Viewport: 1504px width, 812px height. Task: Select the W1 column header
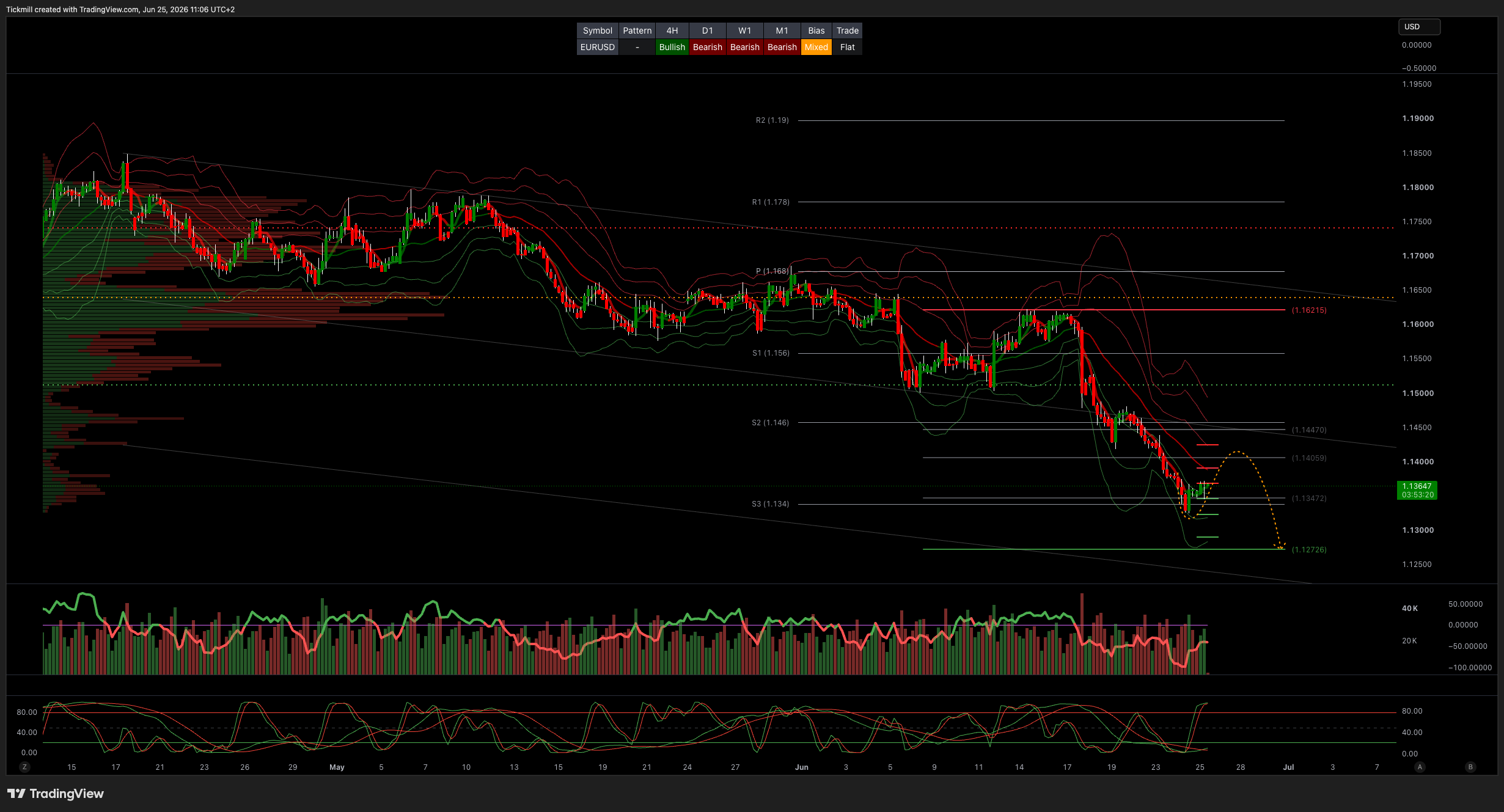(x=745, y=31)
